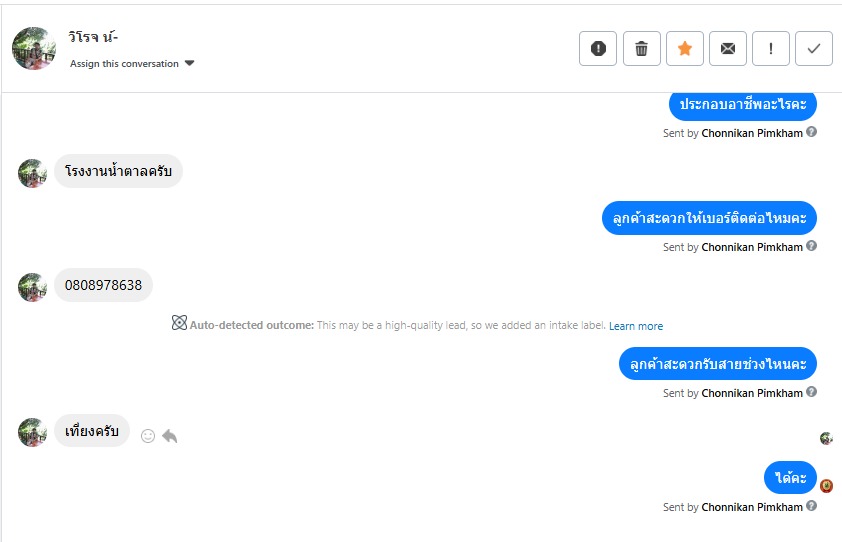The image size is (842, 542).
Task: Toggle the orange star follow-up button
Action: coord(685,48)
